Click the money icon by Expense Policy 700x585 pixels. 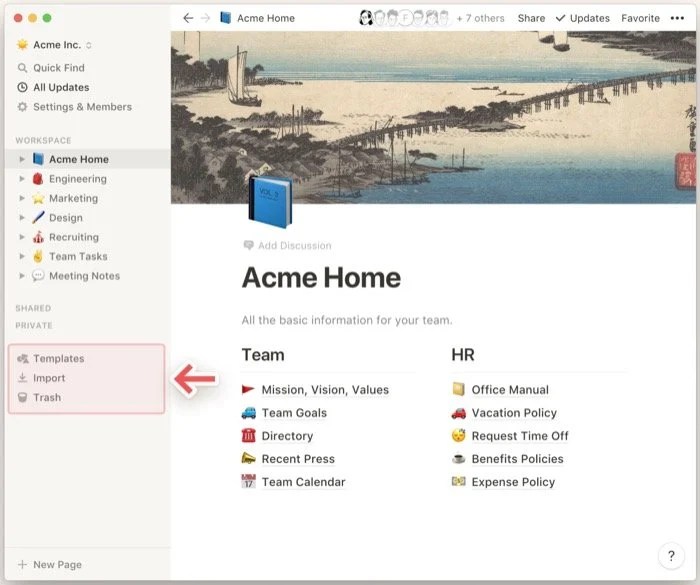pos(458,481)
